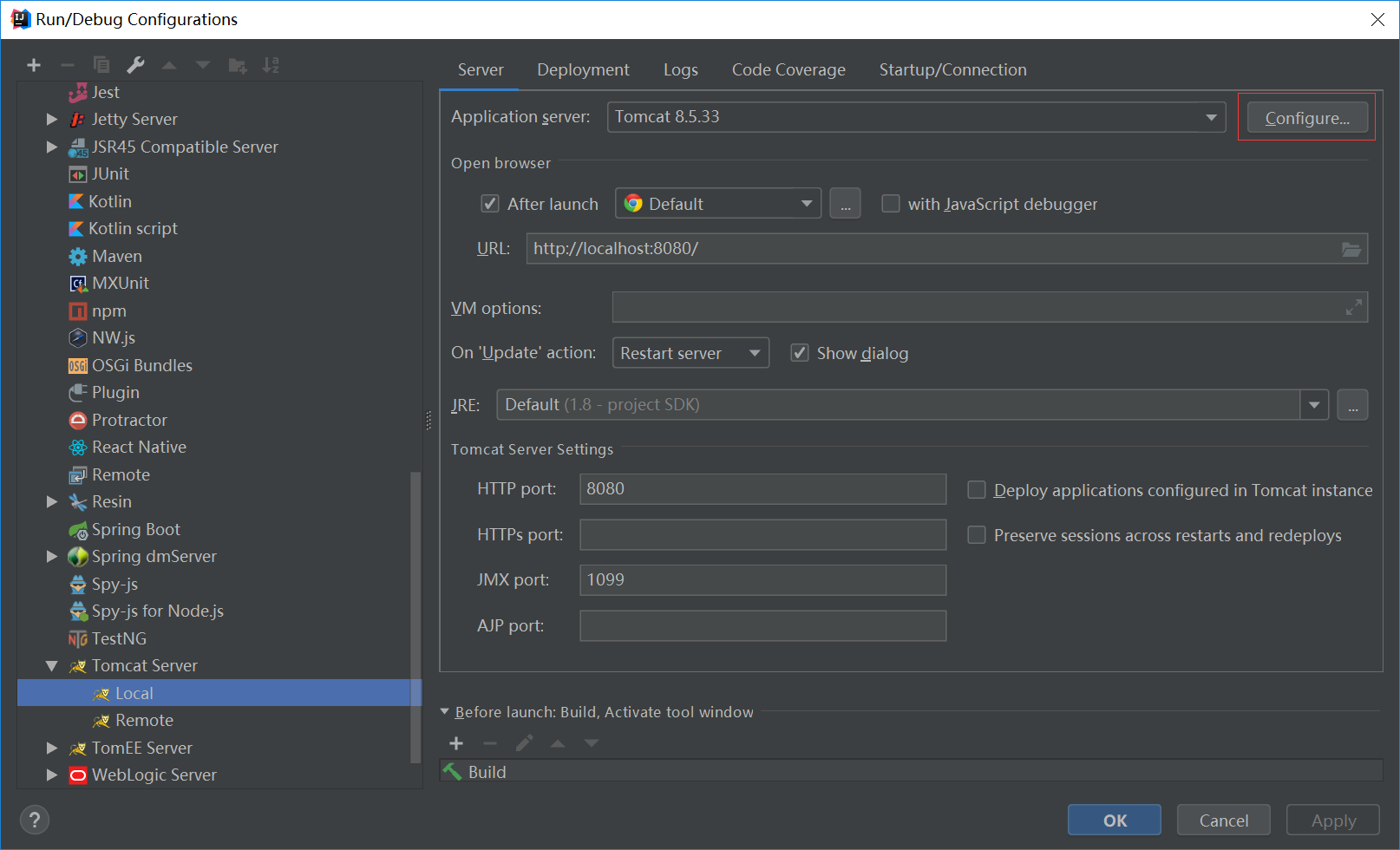Select Remote under Tomcat Server
This screenshot has width=1400, height=850.
tap(133, 720)
